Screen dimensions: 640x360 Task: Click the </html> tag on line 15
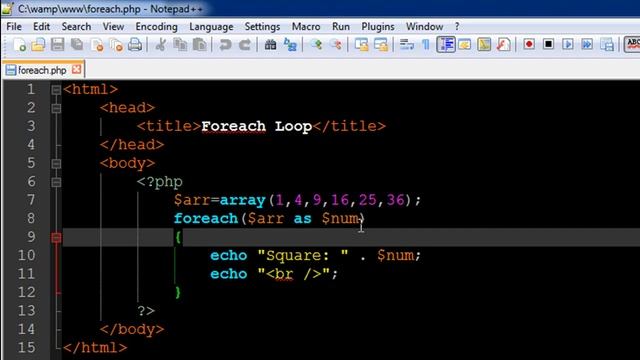pyautogui.click(x=95, y=348)
